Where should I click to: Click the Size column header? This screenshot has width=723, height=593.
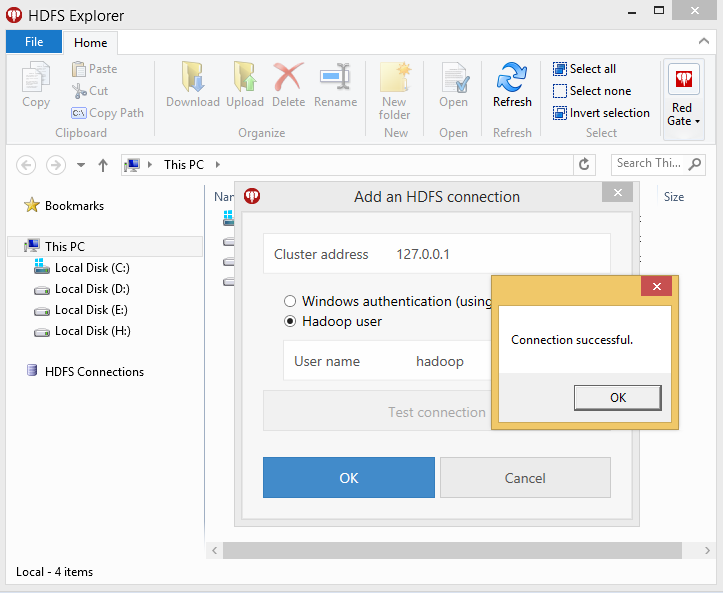click(674, 197)
